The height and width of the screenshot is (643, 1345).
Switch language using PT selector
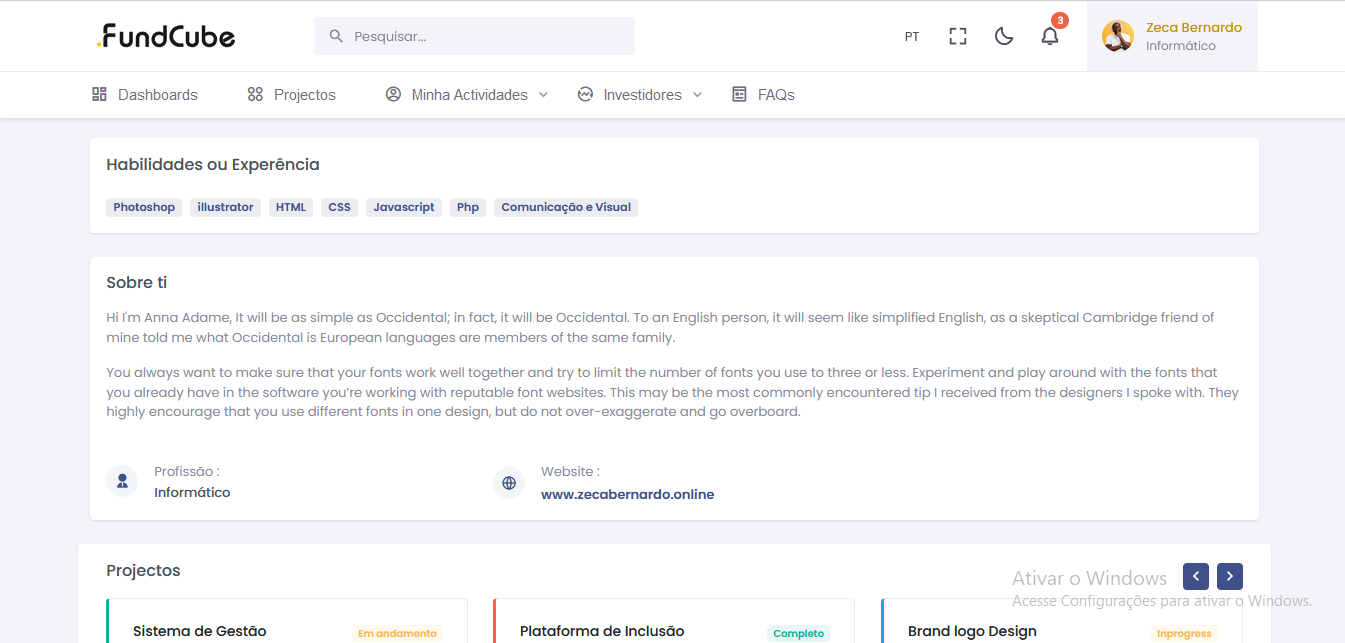coord(911,37)
